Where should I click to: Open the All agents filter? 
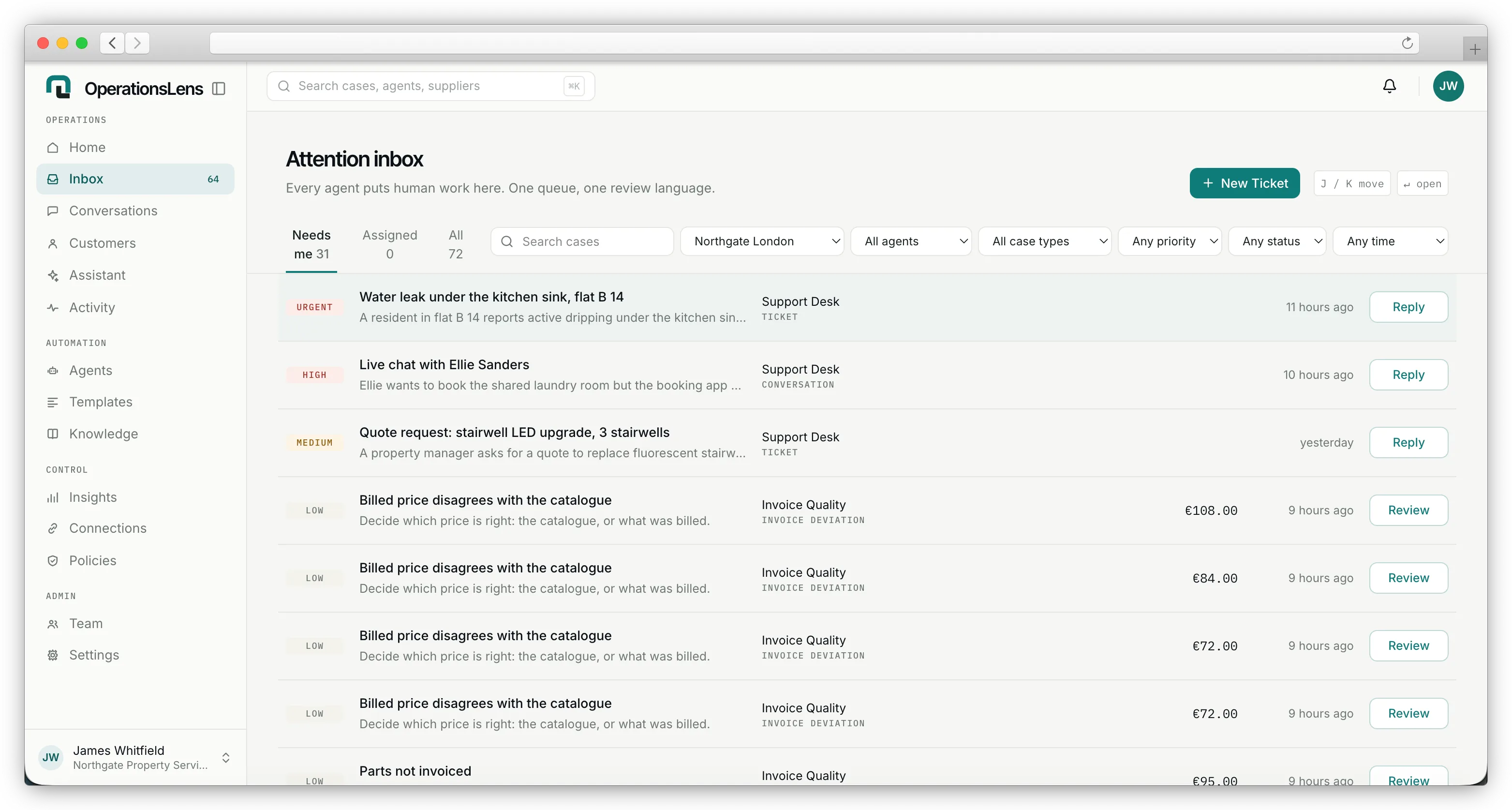[910, 241]
